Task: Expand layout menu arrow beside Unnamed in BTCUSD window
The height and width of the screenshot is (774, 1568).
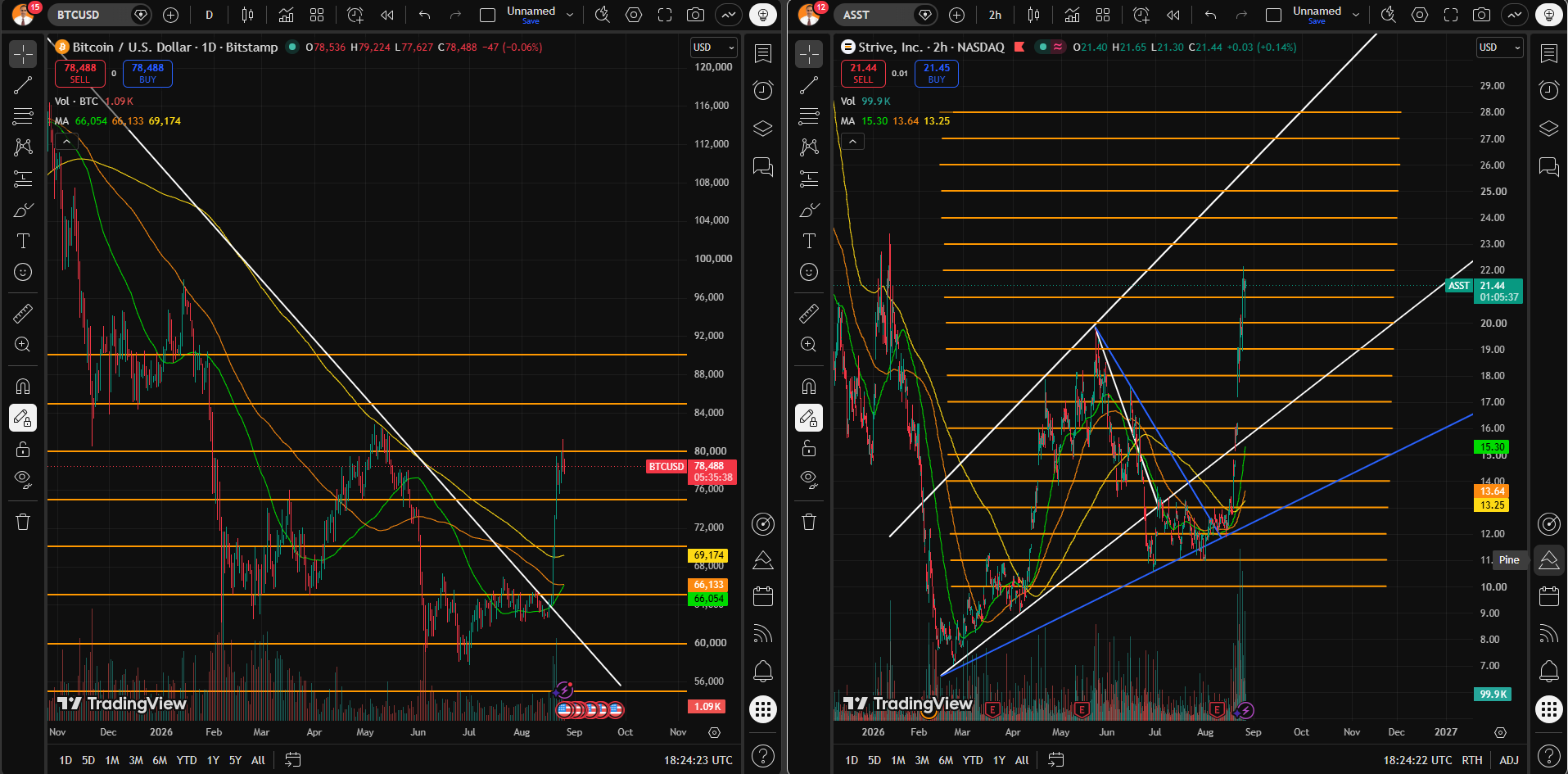Action: pyautogui.click(x=570, y=15)
